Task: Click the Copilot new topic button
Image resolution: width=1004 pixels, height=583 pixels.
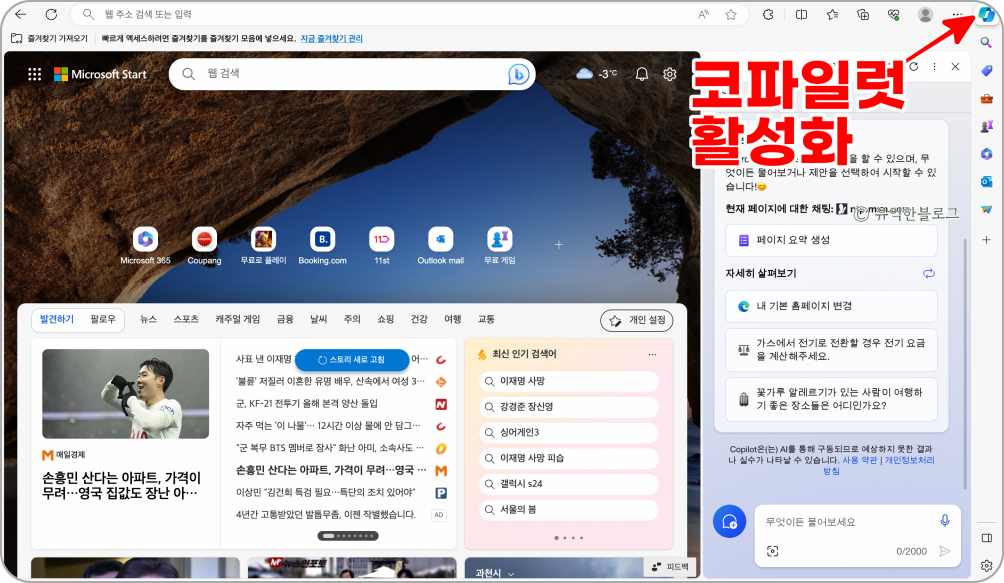Action: pyautogui.click(x=730, y=522)
